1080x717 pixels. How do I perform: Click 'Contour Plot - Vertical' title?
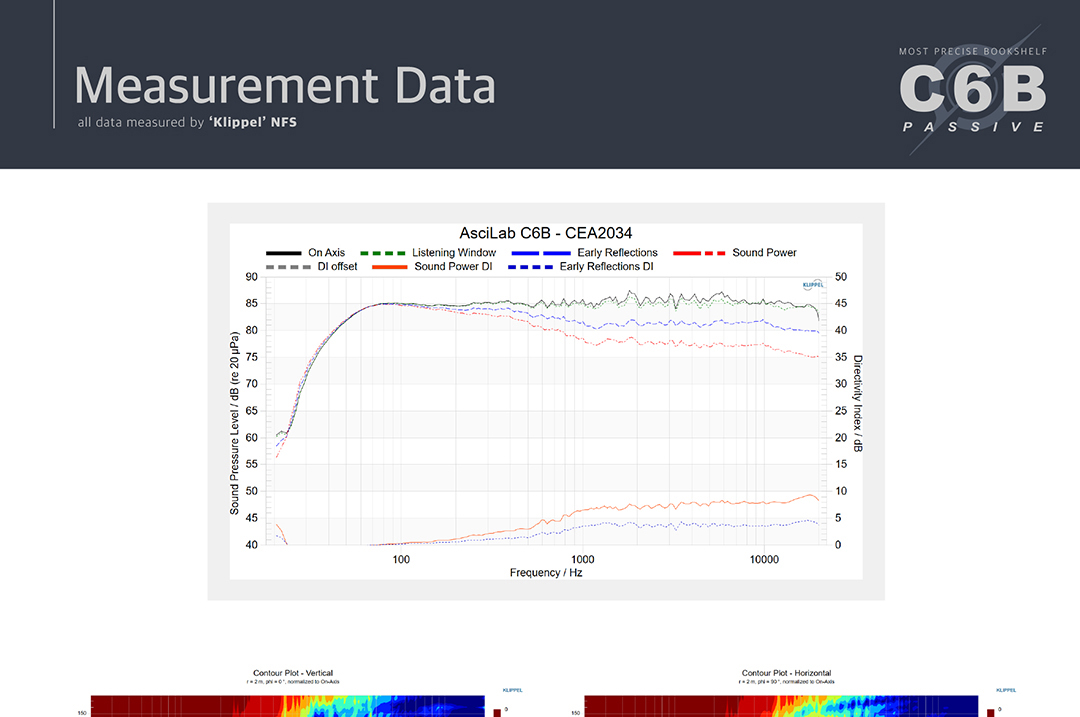coord(293,673)
